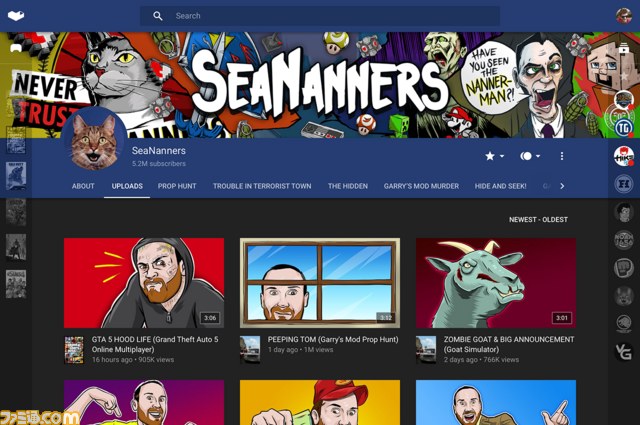Toggle the notification switch icon
This screenshot has width=640, height=425.
526,156
